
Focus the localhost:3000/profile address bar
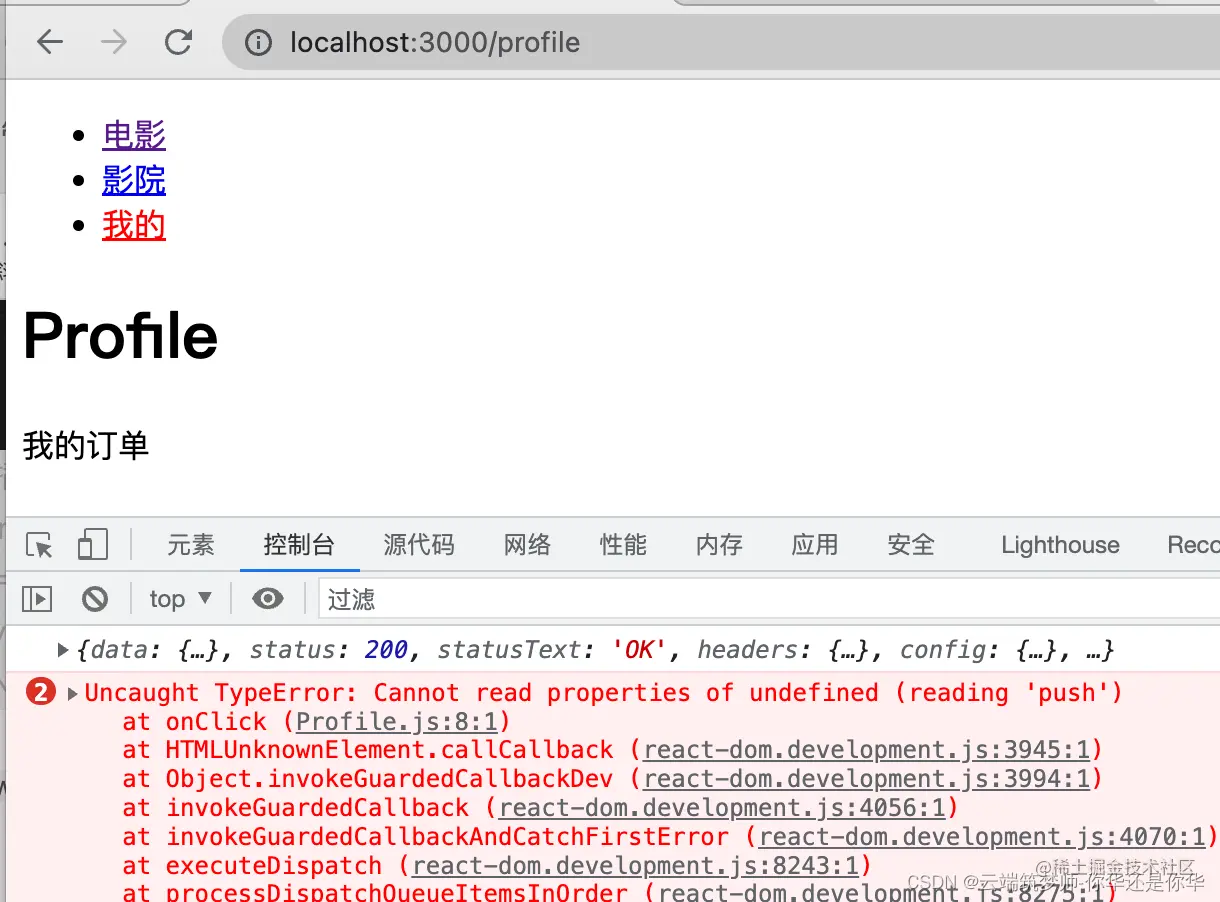coord(720,42)
